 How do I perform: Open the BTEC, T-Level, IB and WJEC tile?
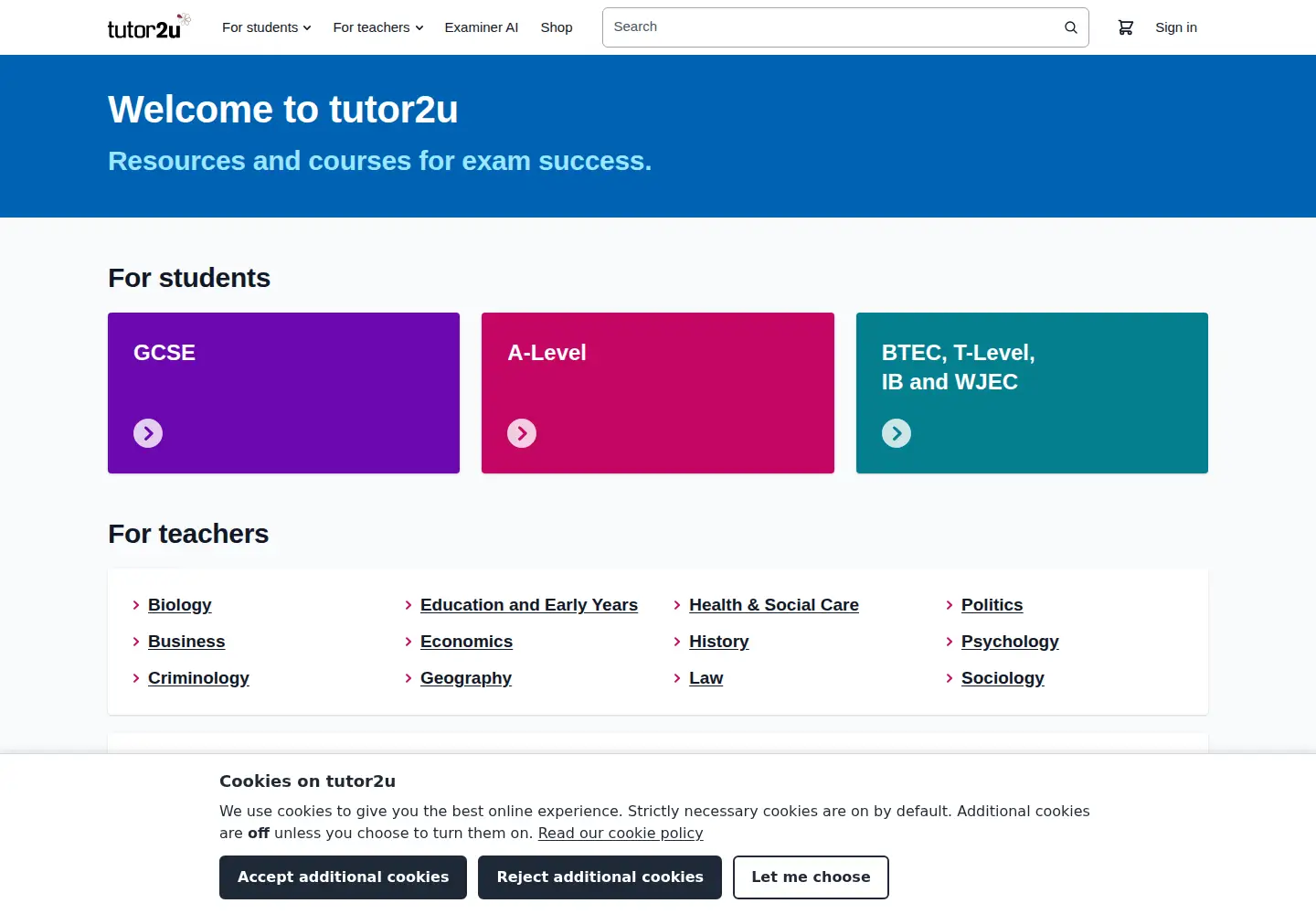coord(1032,393)
